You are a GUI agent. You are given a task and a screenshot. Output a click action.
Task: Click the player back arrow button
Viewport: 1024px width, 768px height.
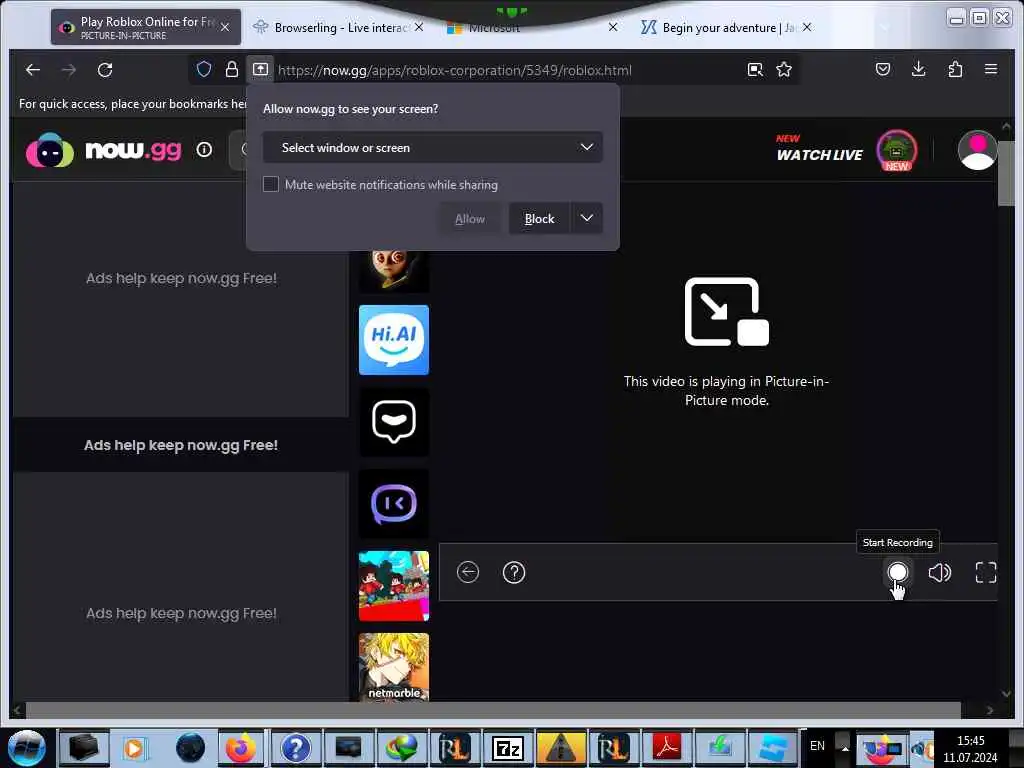click(468, 572)
